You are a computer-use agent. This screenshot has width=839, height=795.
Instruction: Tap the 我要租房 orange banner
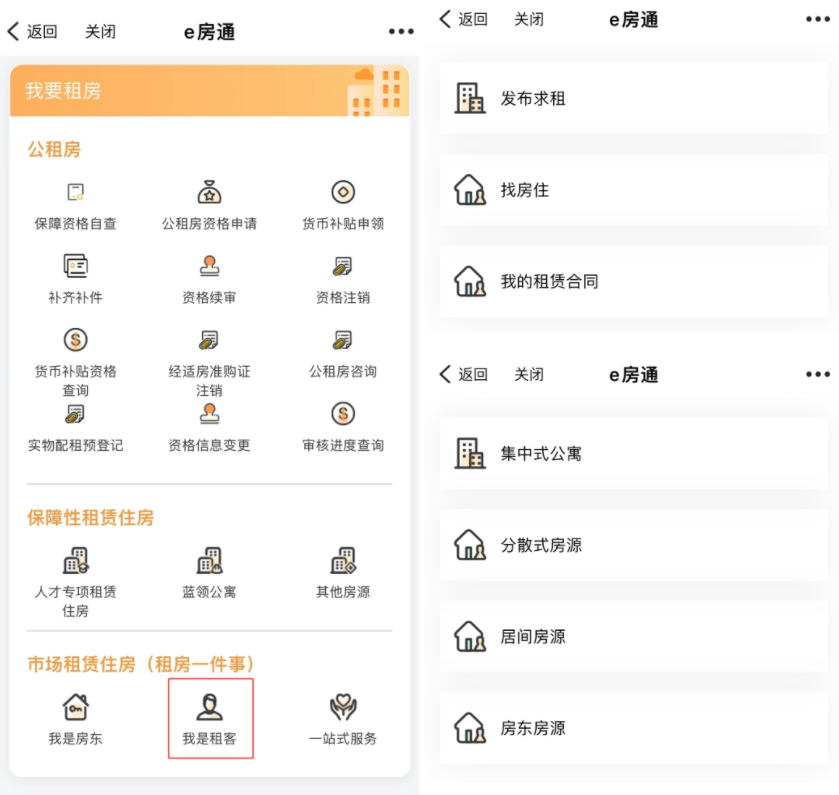point(210,90)
